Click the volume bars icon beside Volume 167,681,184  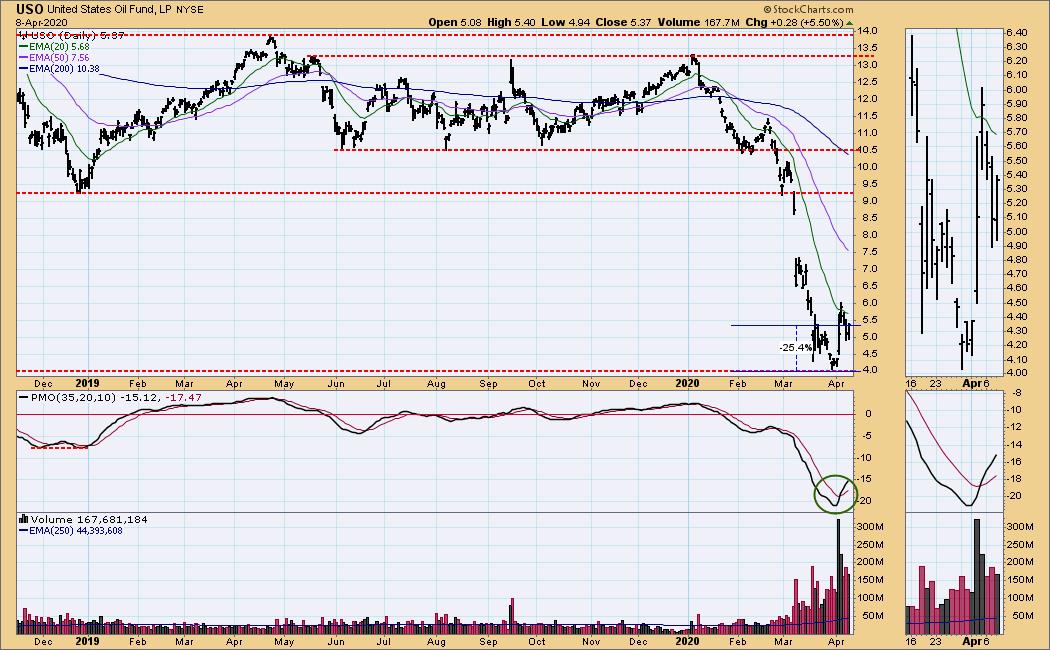(x=23, y=519)
